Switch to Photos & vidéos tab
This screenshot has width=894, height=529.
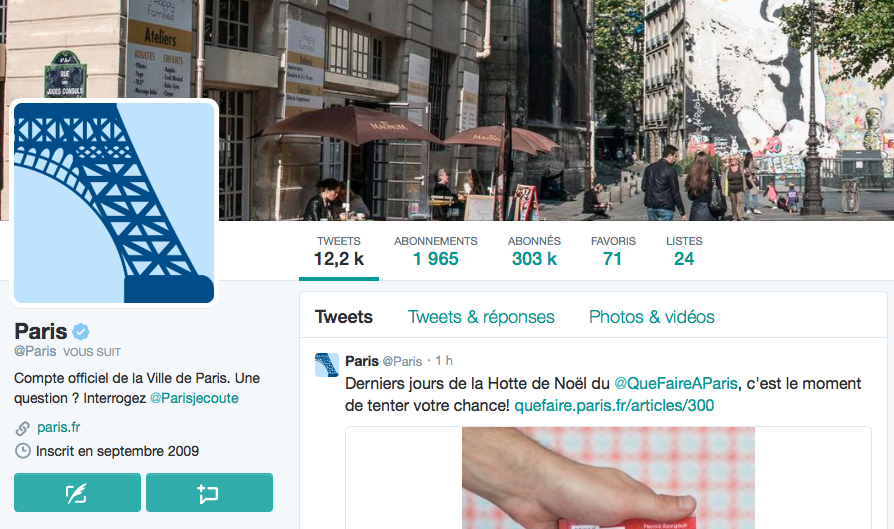(x=652, y=317)
